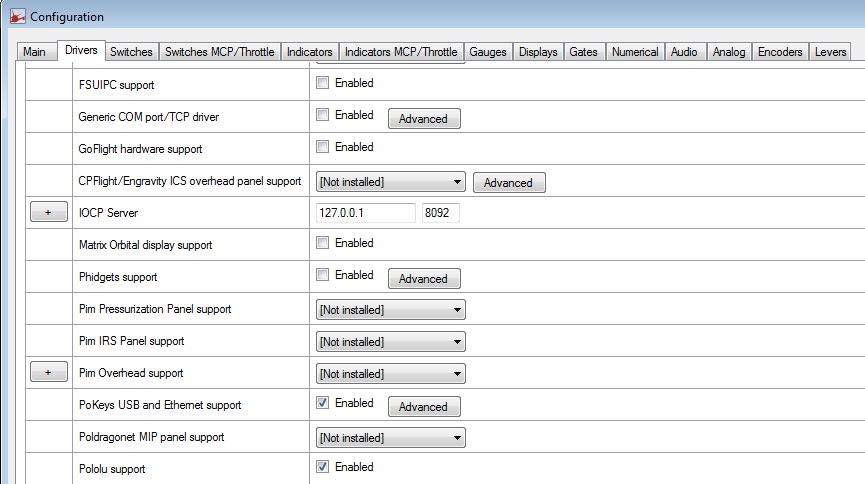This screenshot has height=484, width=865.
Task: Select the Encoders tab
Action: pos(780,52)
